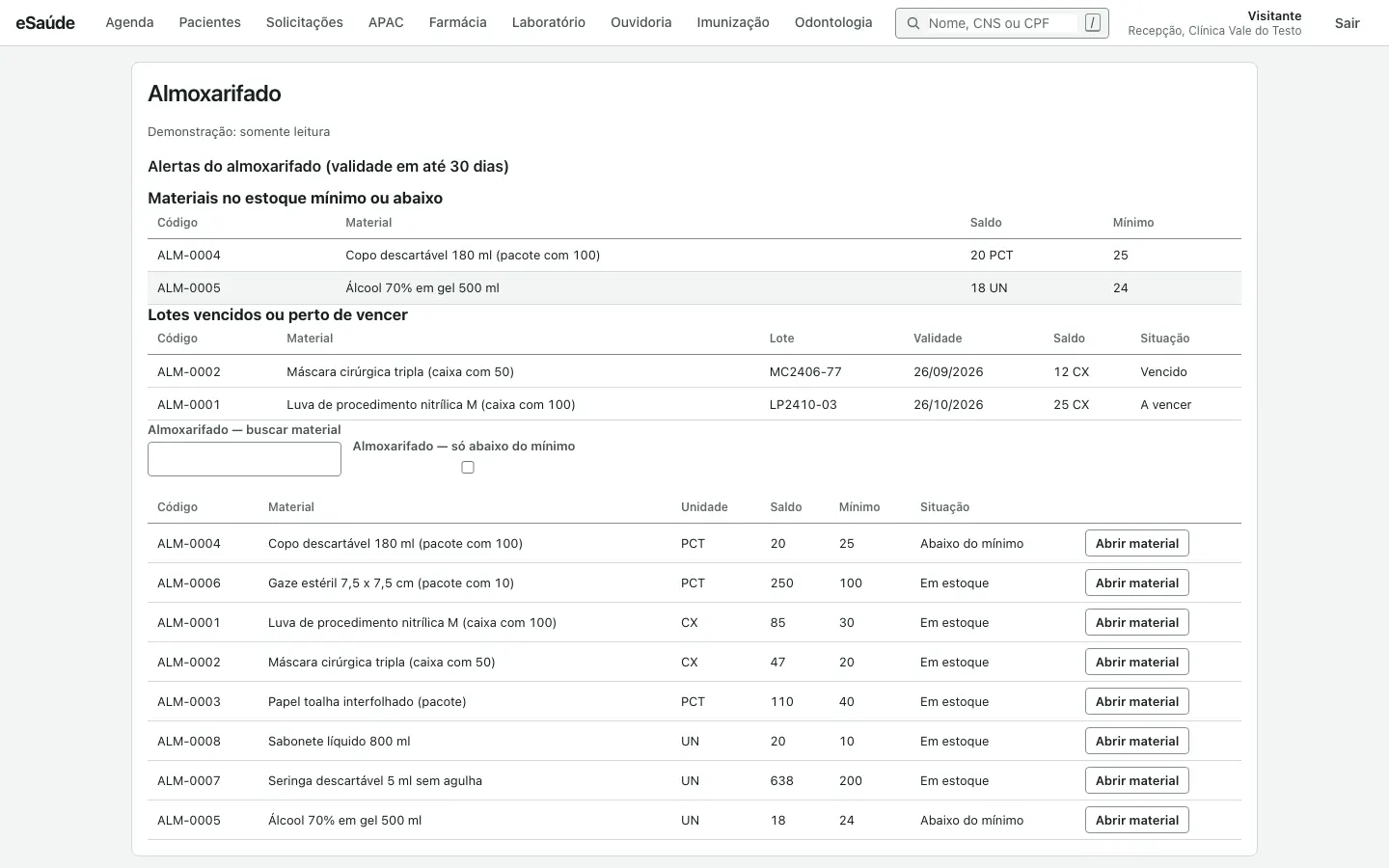Click code ALM-0003 in the materials table
Viewport: 1389px width, 868px height.
[189, 701]
